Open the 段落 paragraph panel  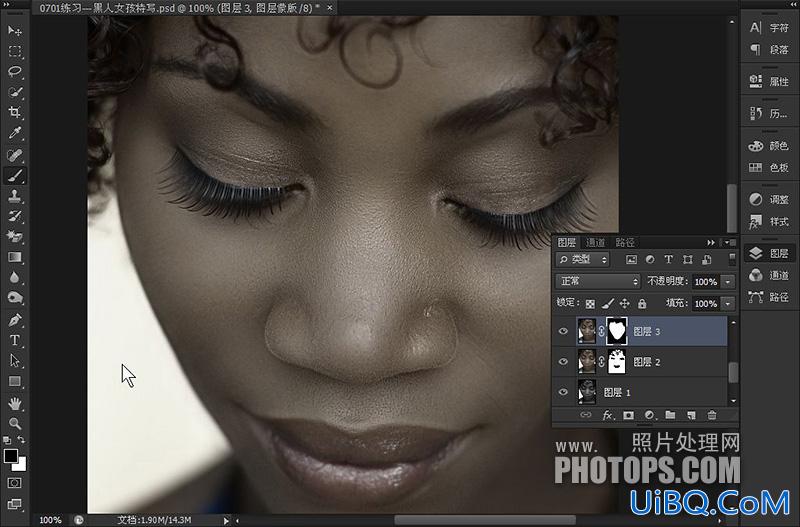(x=769, y=49)
